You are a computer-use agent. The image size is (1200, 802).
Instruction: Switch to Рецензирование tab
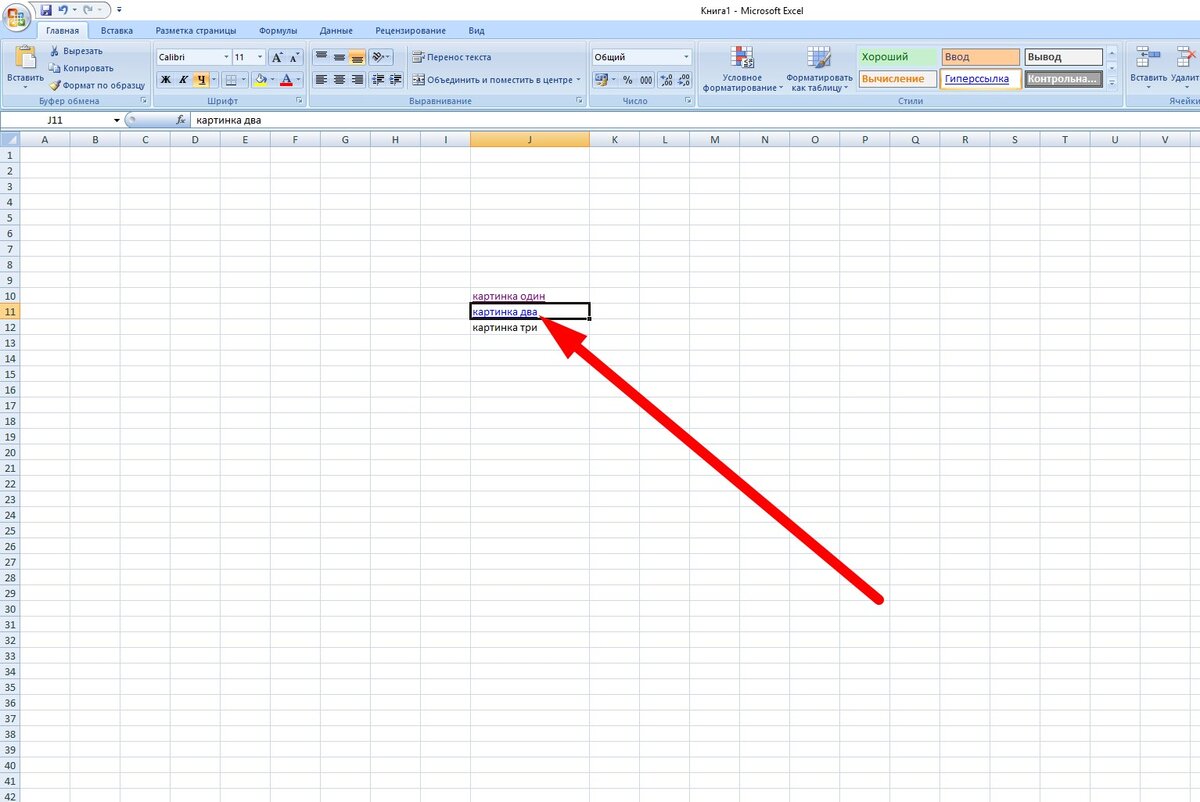click(x=408, y=31)
